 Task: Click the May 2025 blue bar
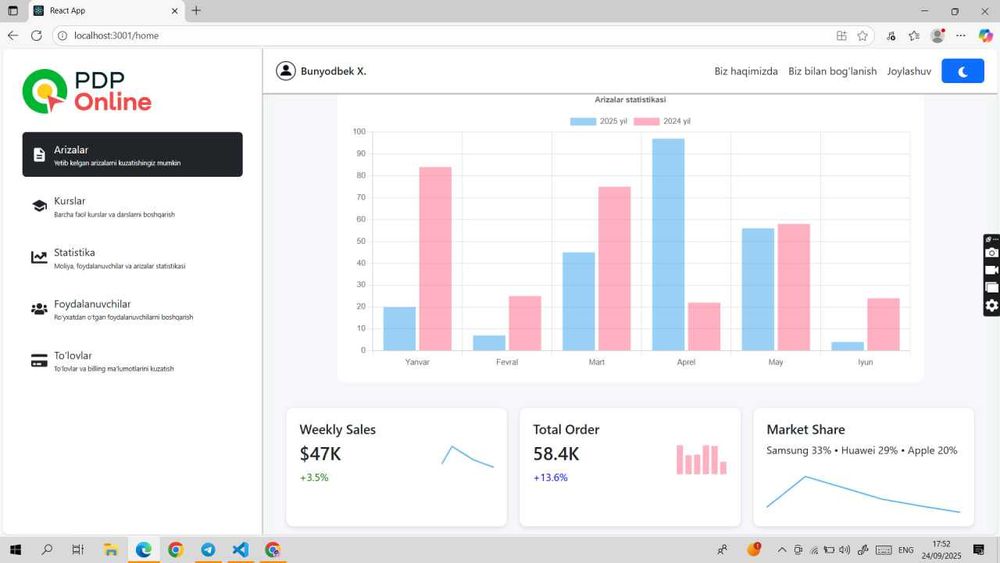(x=758, y=289)
